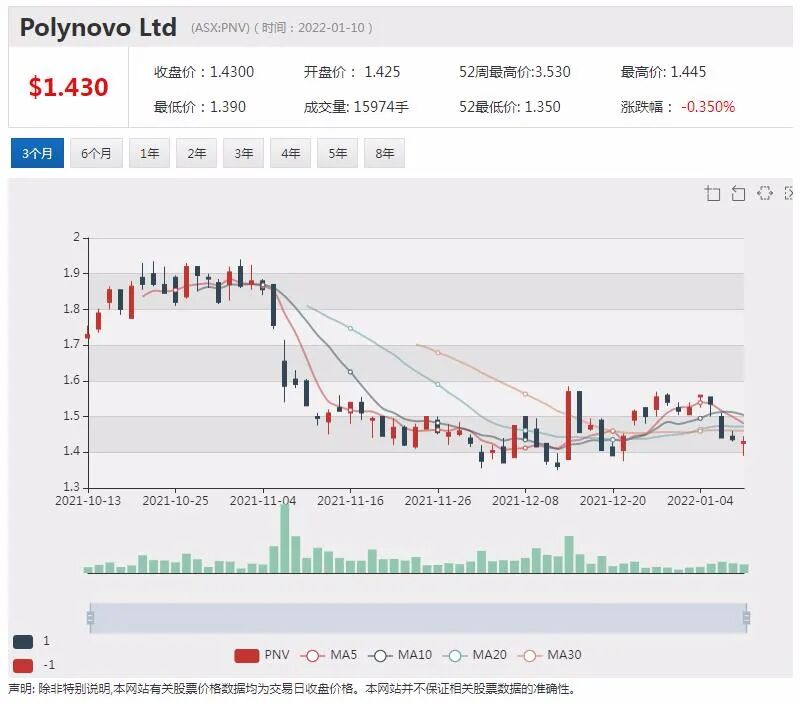Choose the 4年 range tab
Screen dimensions: 801x706
[x=290, y=153]
